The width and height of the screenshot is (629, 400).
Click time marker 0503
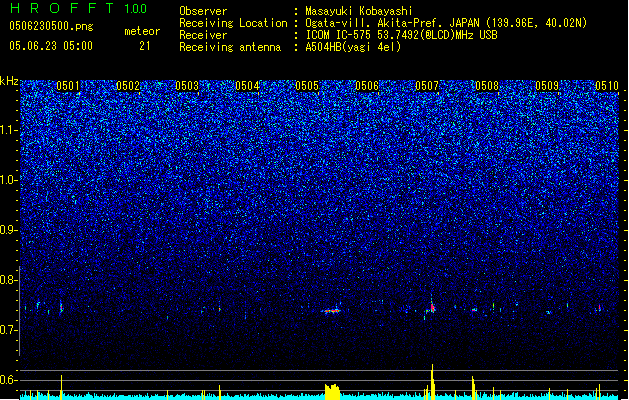187,86
